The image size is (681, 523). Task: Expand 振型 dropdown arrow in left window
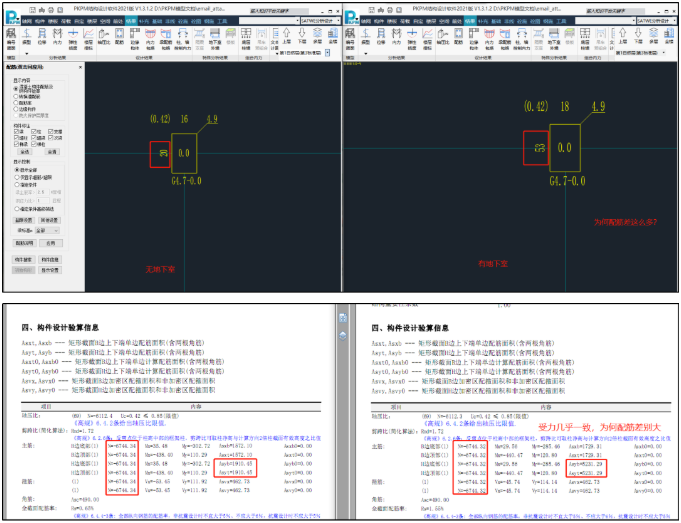pos(27,53)
